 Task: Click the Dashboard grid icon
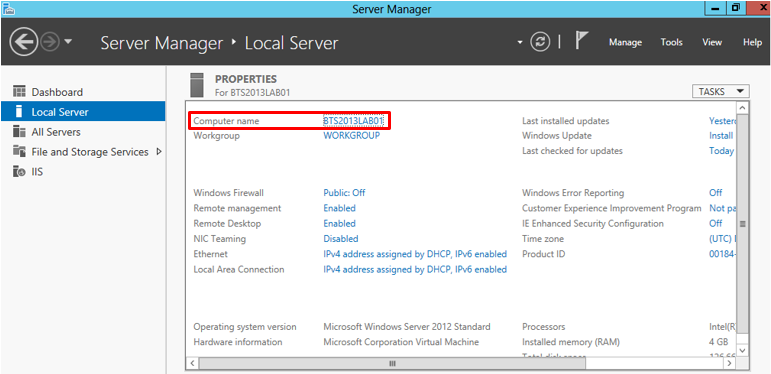coord(19,91)
